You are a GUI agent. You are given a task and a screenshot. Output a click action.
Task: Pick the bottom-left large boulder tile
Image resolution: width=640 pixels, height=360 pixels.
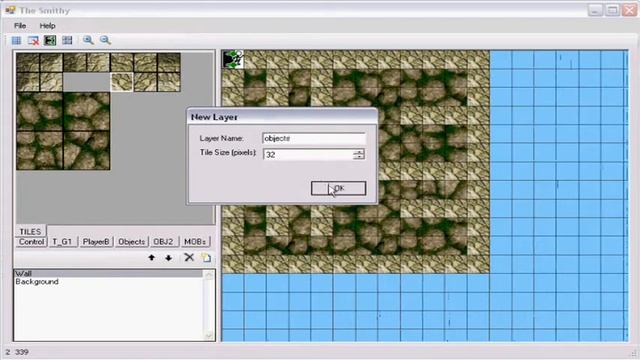(x=40, y=151)
